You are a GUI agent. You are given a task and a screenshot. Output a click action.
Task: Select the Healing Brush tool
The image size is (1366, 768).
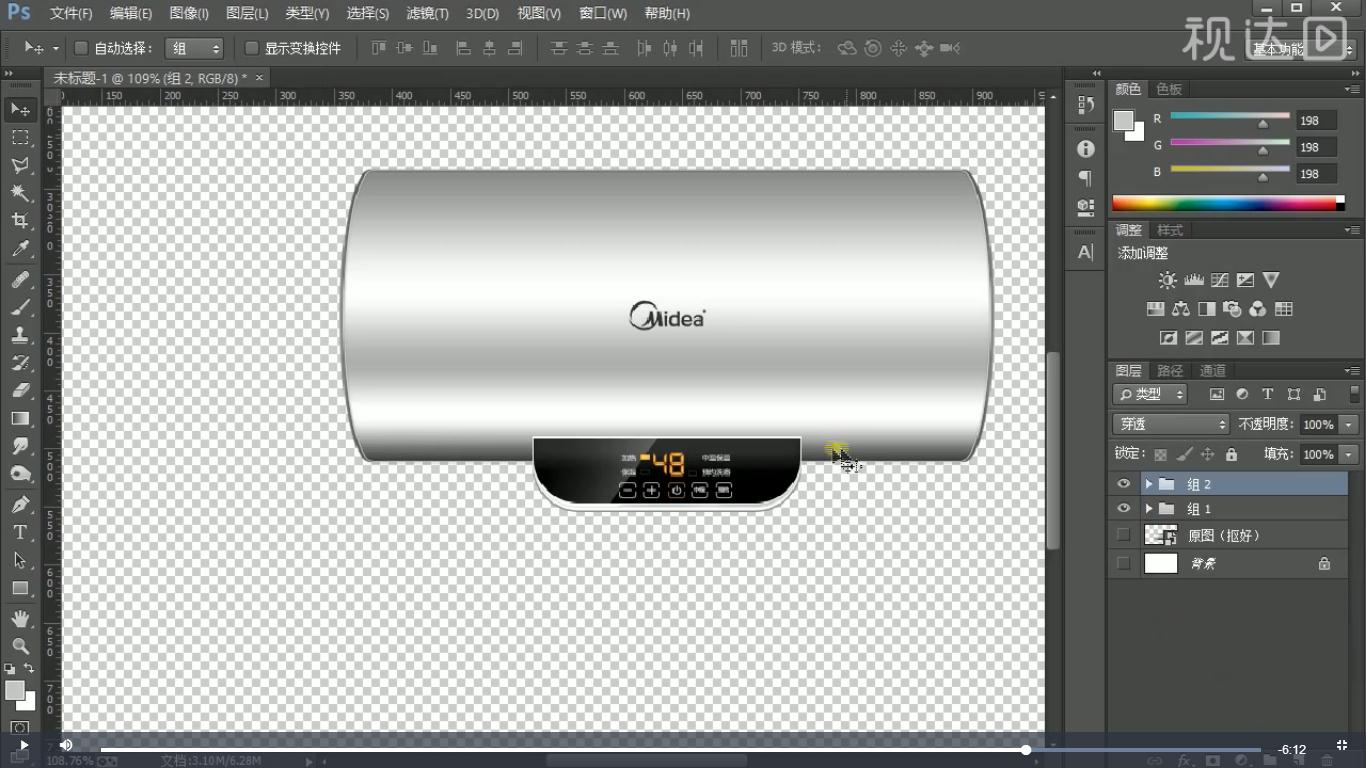[x=20, y=280]
